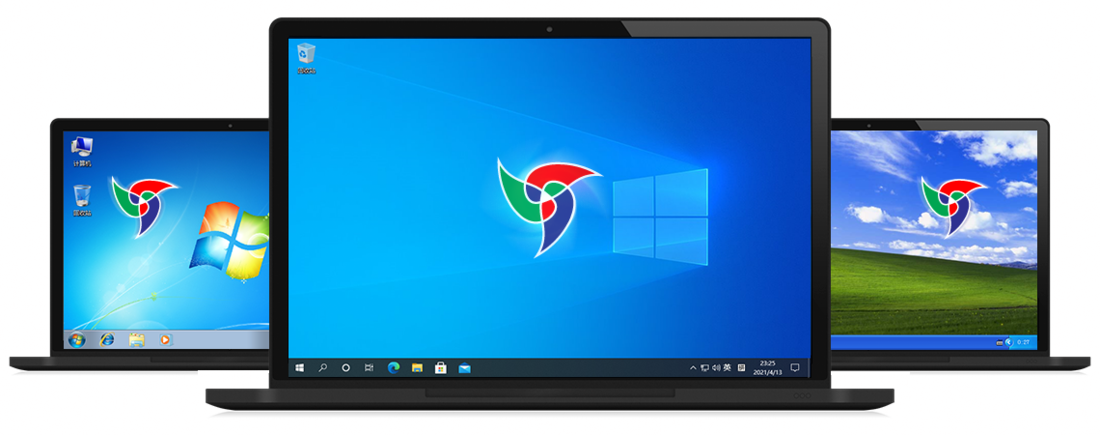Open the Windows 10 Start menu

coord(300,368)
